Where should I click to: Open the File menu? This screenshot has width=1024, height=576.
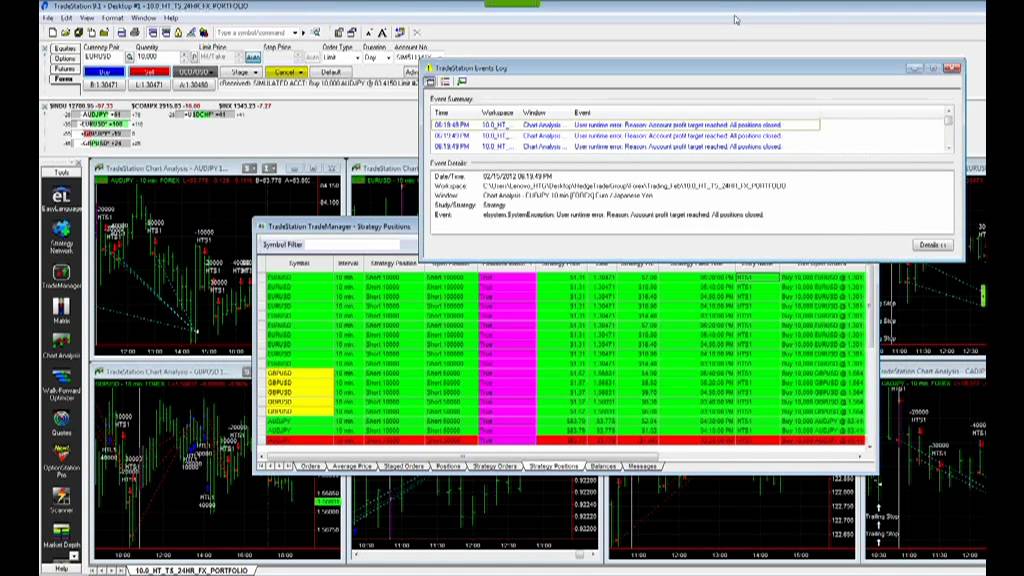tap(48, 18)
